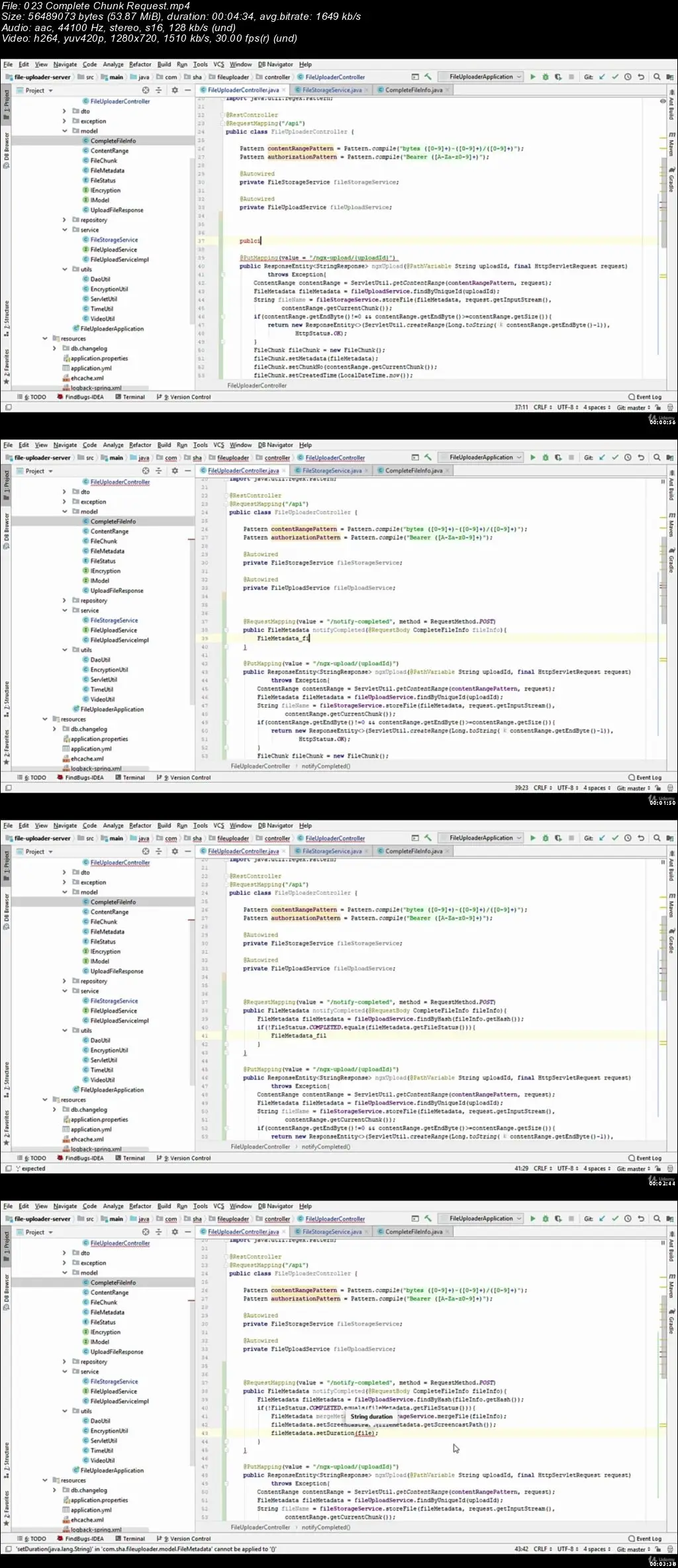Select FileStorageService class icon in third frame tree

tap(85, 1001)
